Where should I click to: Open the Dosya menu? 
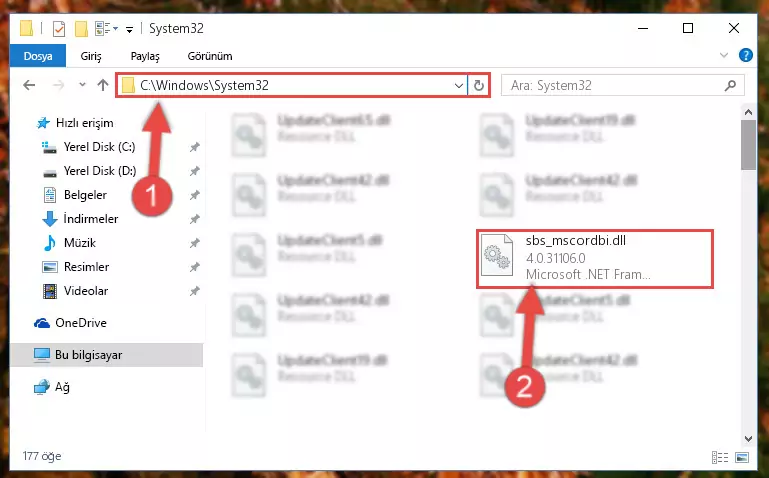click(38, 56)
